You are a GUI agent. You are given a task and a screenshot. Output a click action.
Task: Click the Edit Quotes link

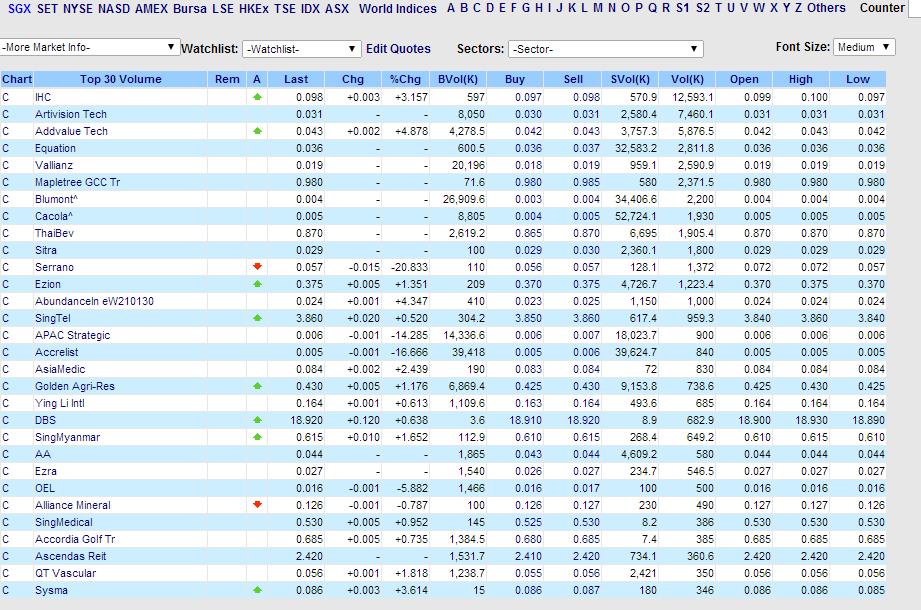pyautogui.click(x=398, y=47)
